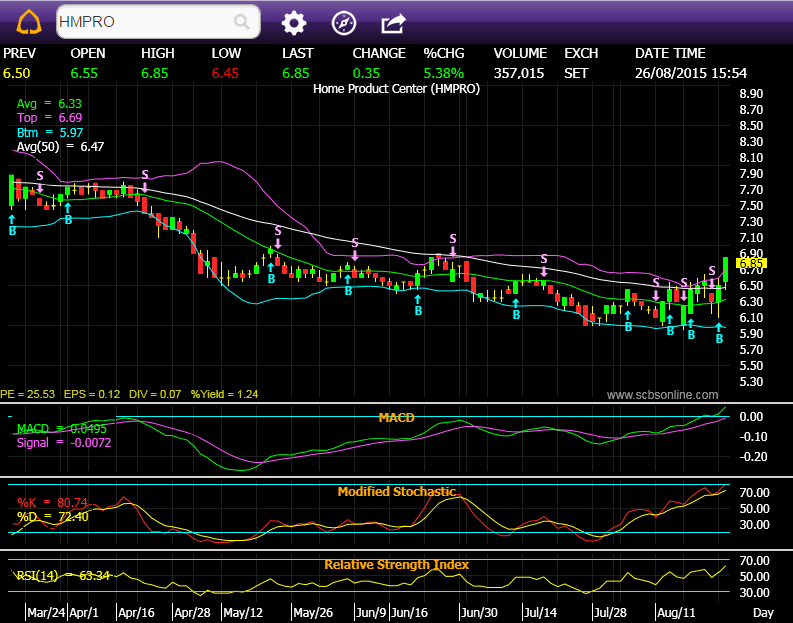
Task: Click the %CHG value 5.38%
Action: [x=444, y=73]
